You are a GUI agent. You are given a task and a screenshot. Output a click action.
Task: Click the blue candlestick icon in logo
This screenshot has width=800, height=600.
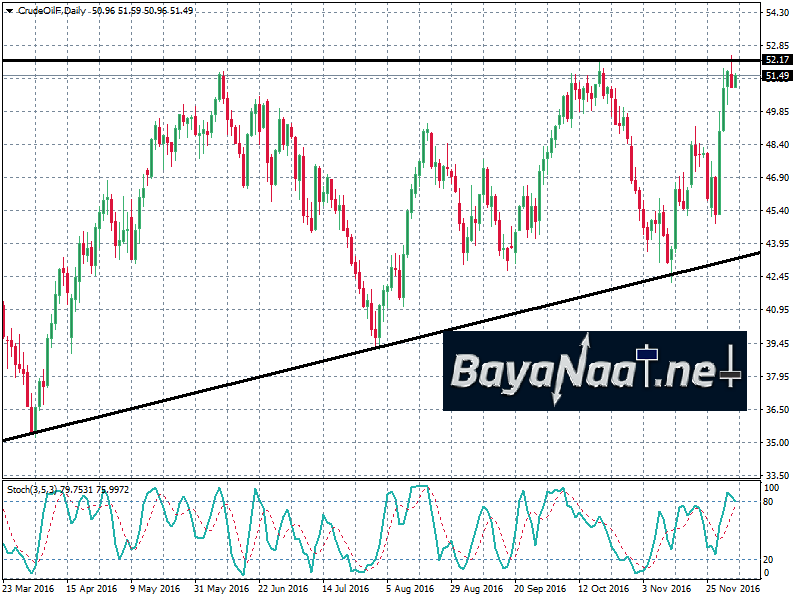coord(647,351)
